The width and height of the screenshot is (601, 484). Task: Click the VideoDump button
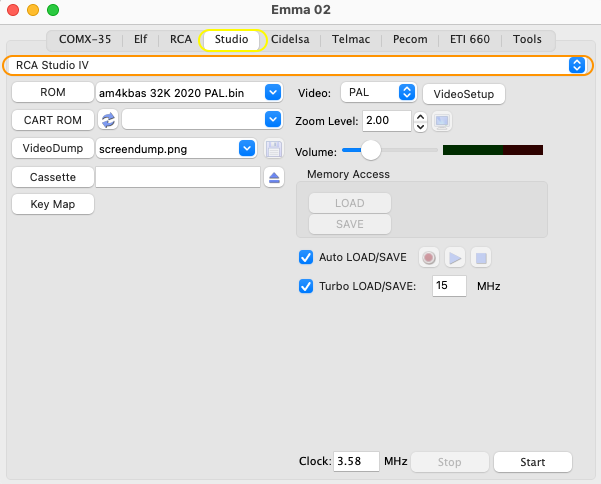click(x=53, y=148)
